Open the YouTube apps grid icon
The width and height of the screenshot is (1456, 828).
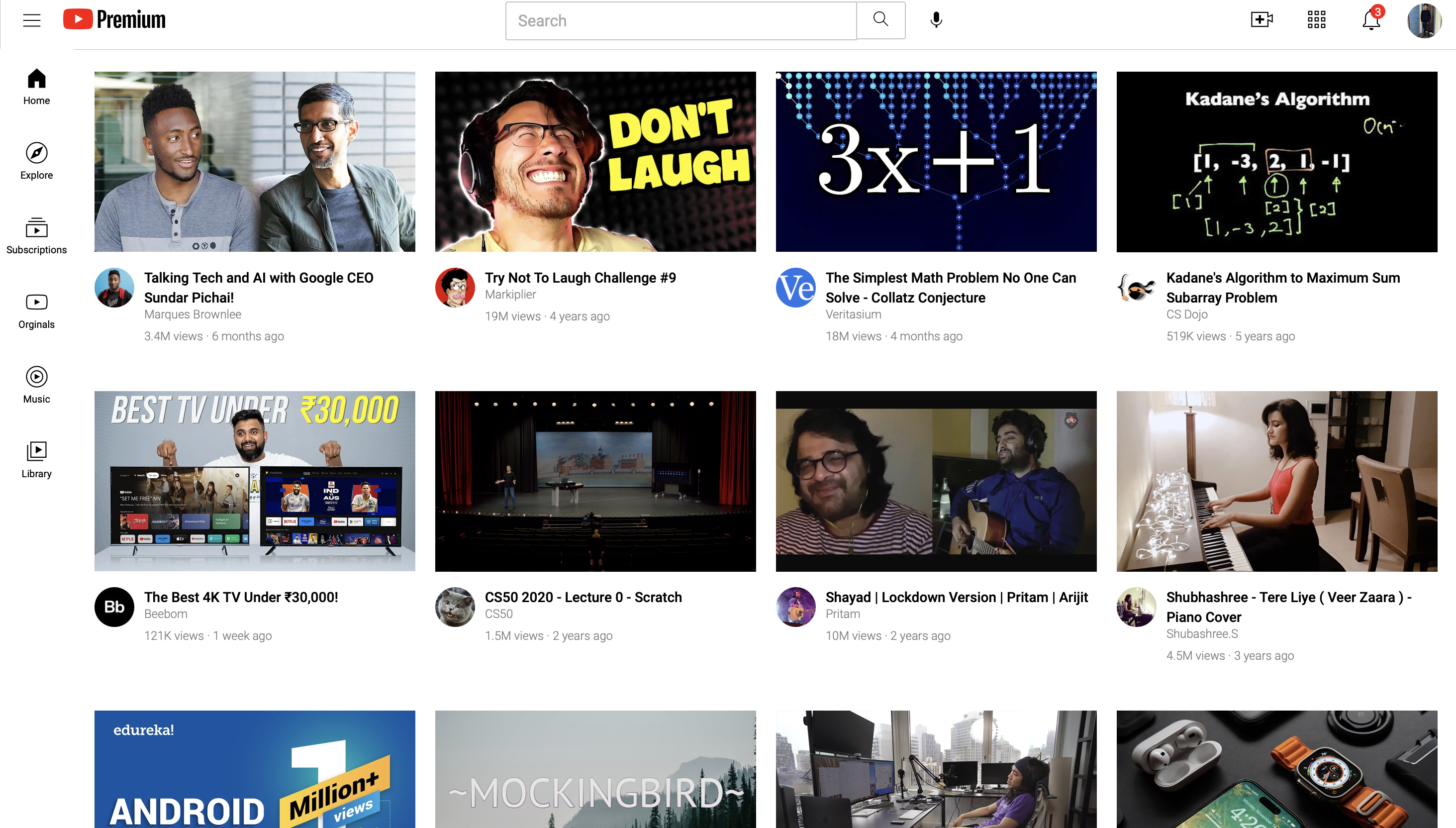coord(1316,20)
